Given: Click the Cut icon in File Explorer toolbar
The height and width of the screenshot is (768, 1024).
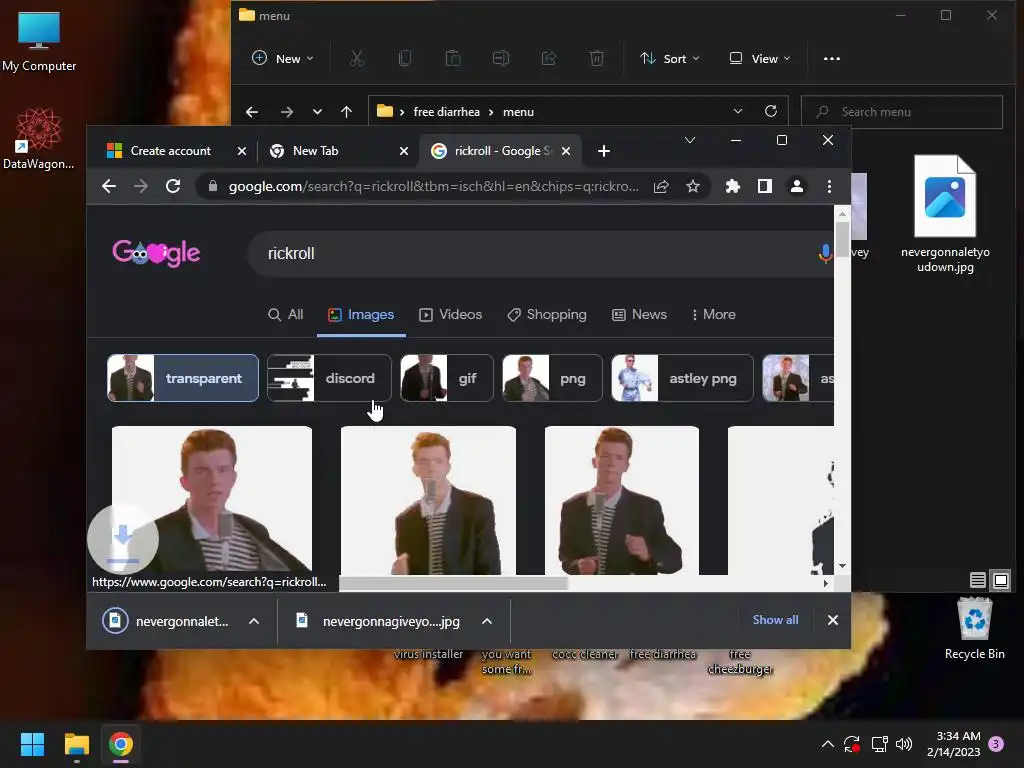Looking at the screenshot, I should pos(357,59).
